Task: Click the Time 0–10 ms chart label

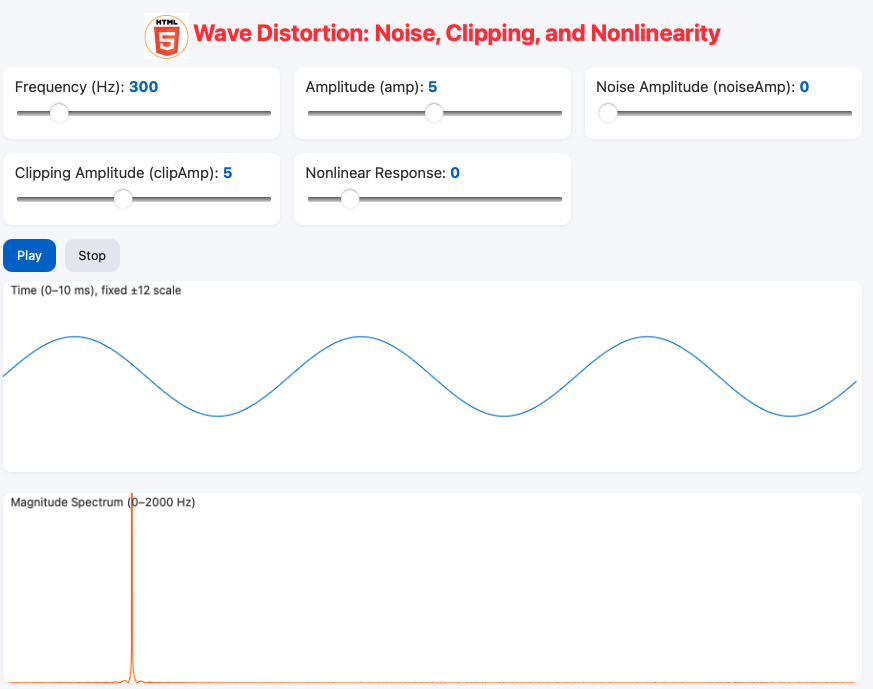Action: (95, 290)
